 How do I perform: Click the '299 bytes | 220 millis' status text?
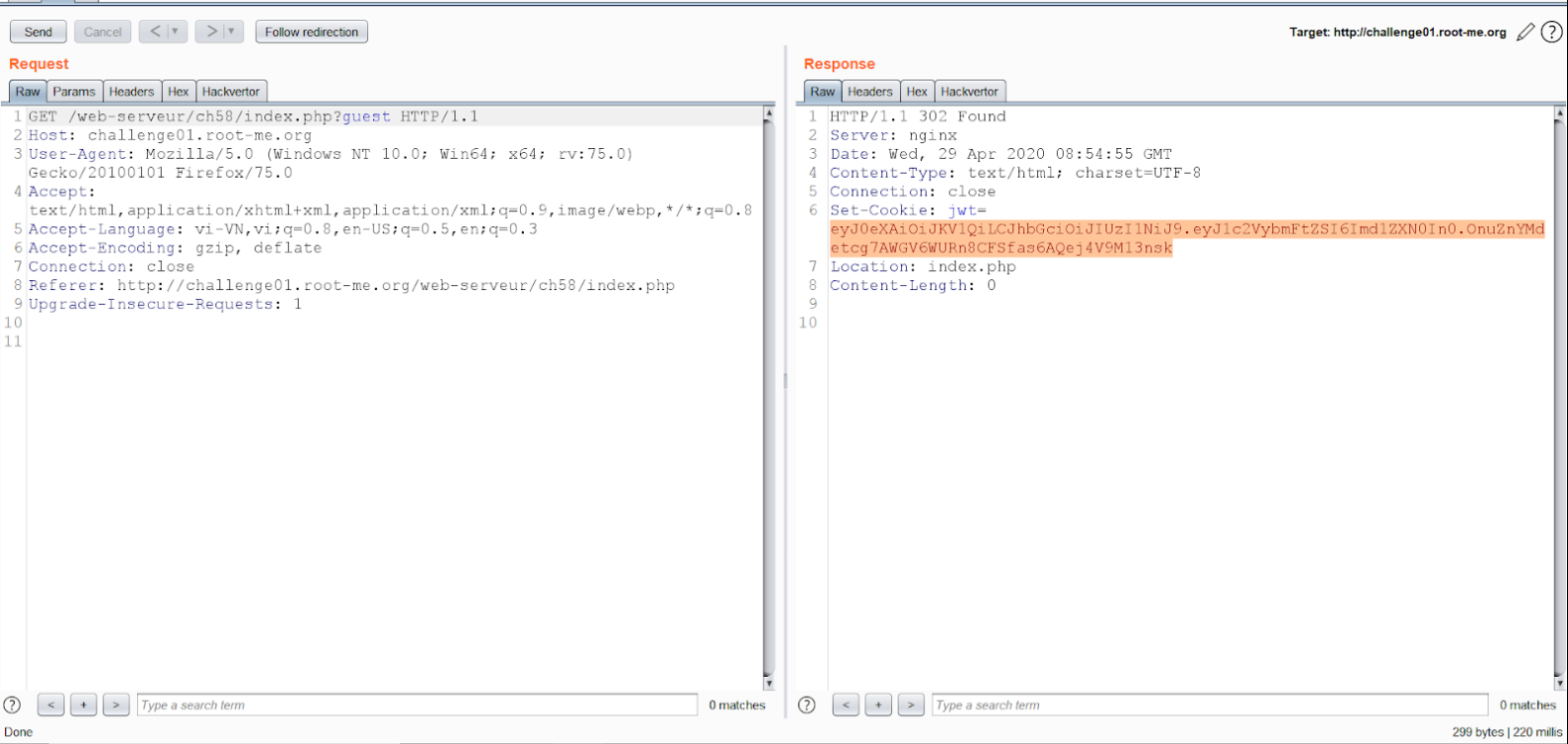tap(1508, 732)
